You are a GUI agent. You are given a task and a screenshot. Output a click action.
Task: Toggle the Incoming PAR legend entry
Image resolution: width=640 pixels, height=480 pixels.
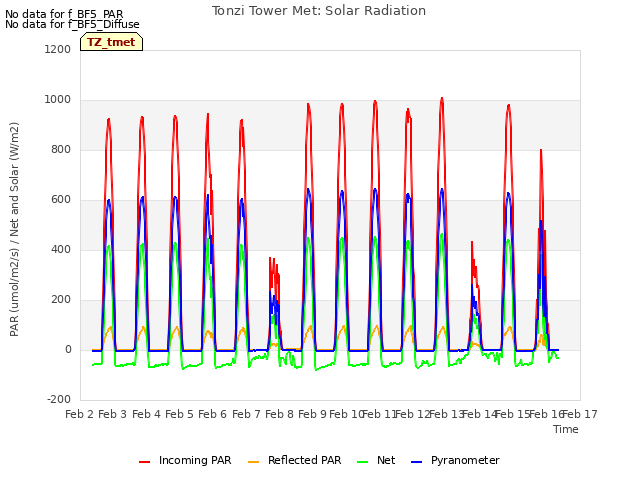185,460
